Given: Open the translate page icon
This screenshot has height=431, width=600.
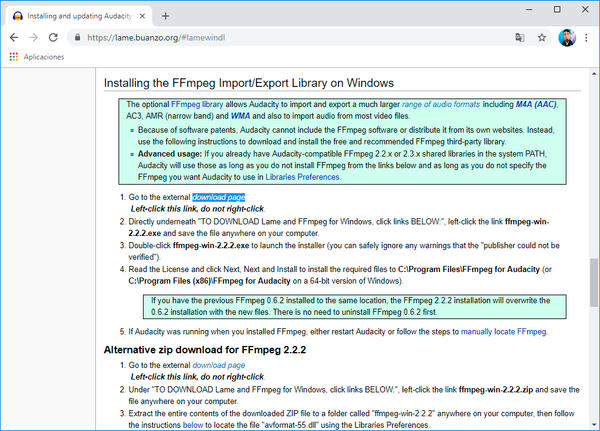Looking at the screenshot, I should click(520, 38).
